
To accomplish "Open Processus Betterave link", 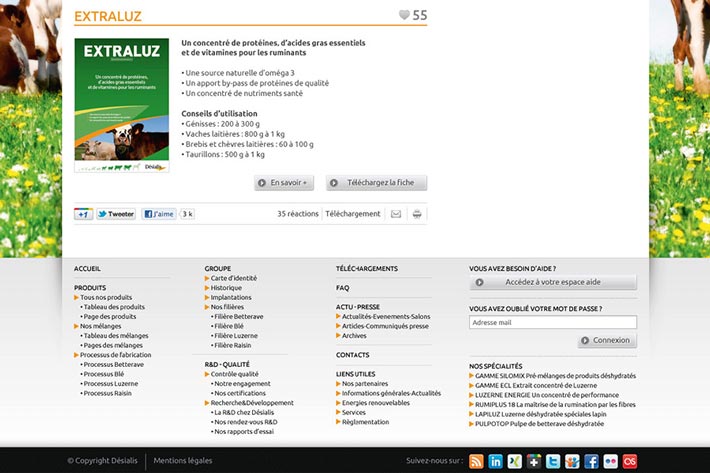I will coord(114,364).
